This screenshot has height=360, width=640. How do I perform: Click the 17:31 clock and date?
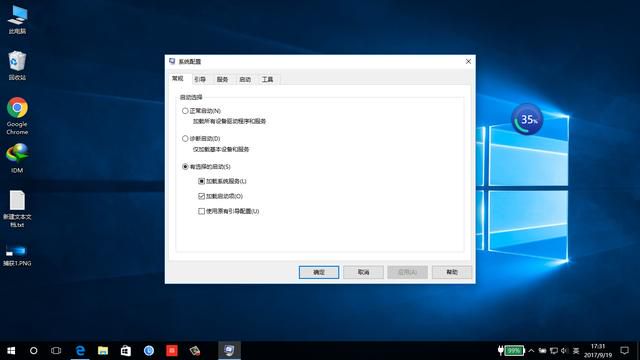(x=598, y=351)
